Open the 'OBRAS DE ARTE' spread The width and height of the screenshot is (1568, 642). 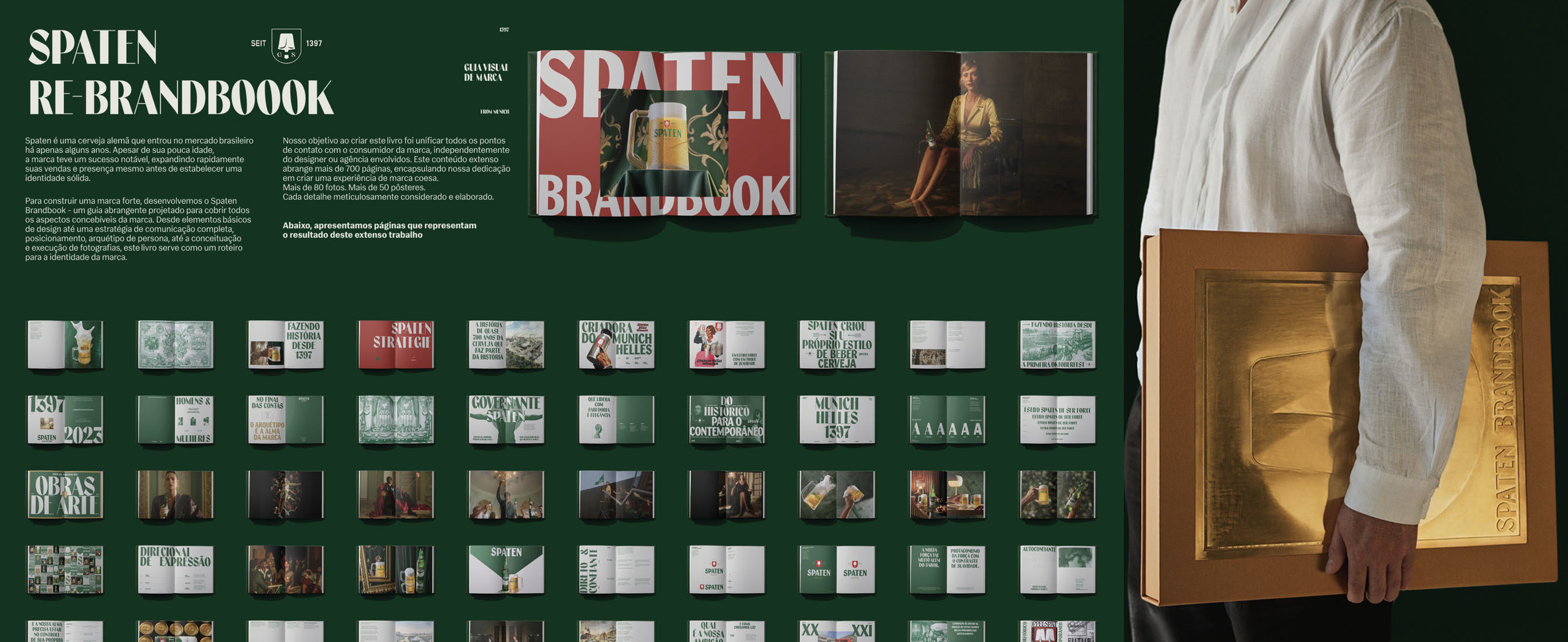click(65, 495)
